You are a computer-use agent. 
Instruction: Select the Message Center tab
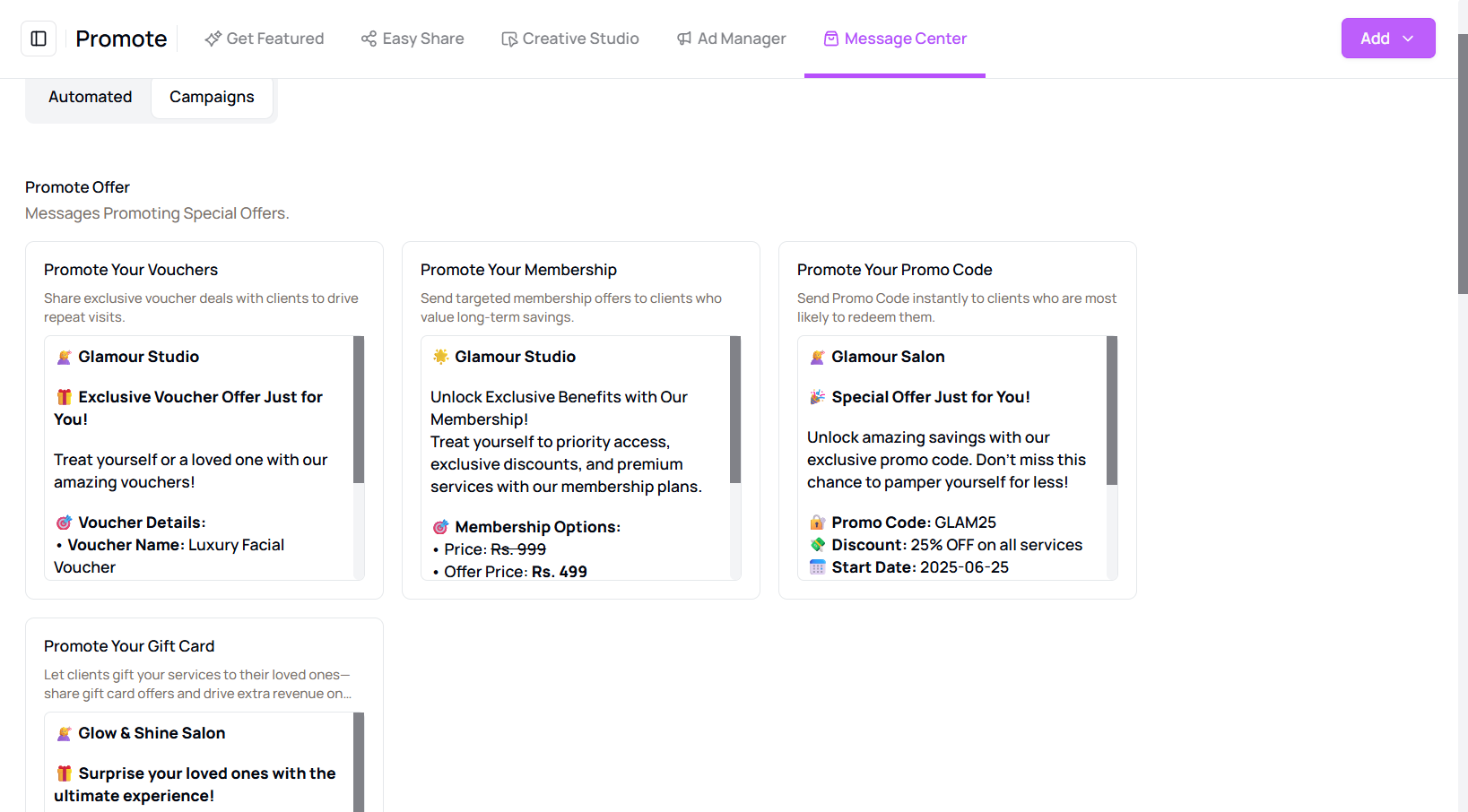(x=895, y=39)
